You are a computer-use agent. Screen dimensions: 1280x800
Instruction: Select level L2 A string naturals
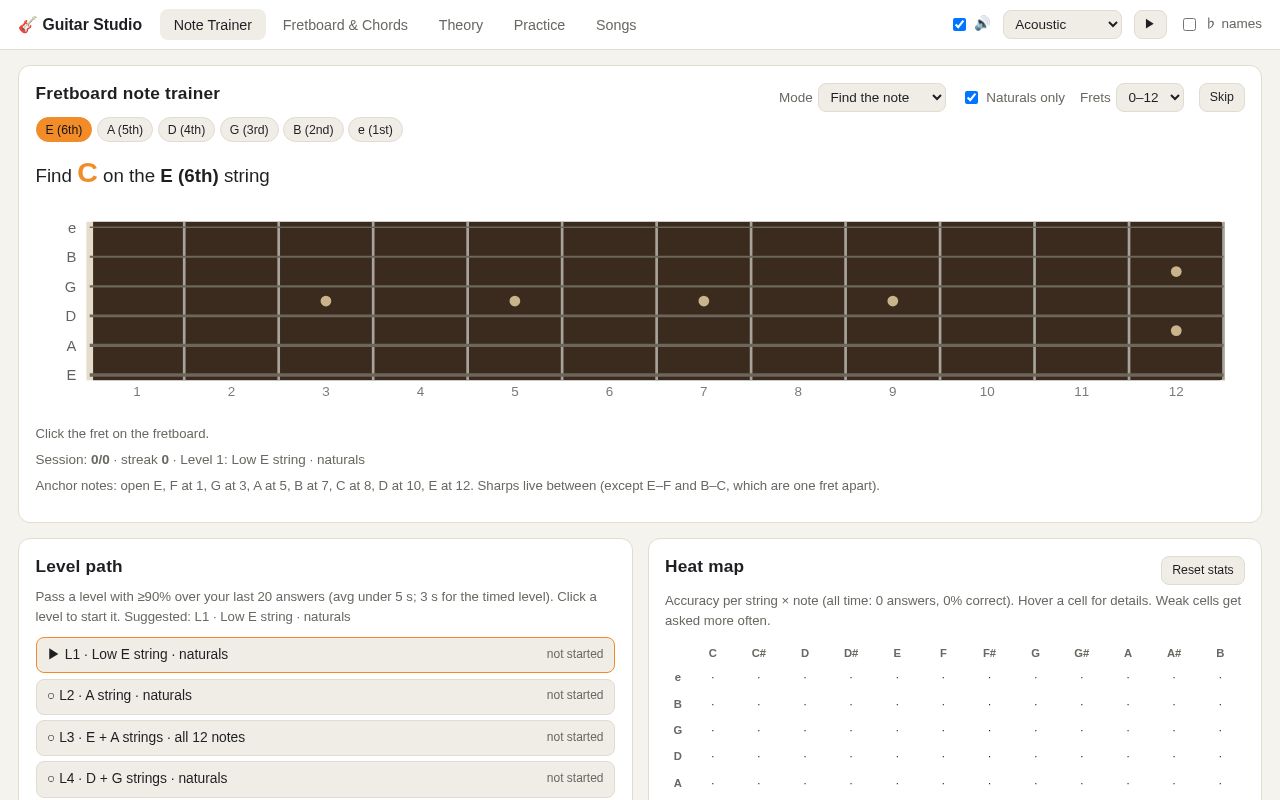point(325,696)
